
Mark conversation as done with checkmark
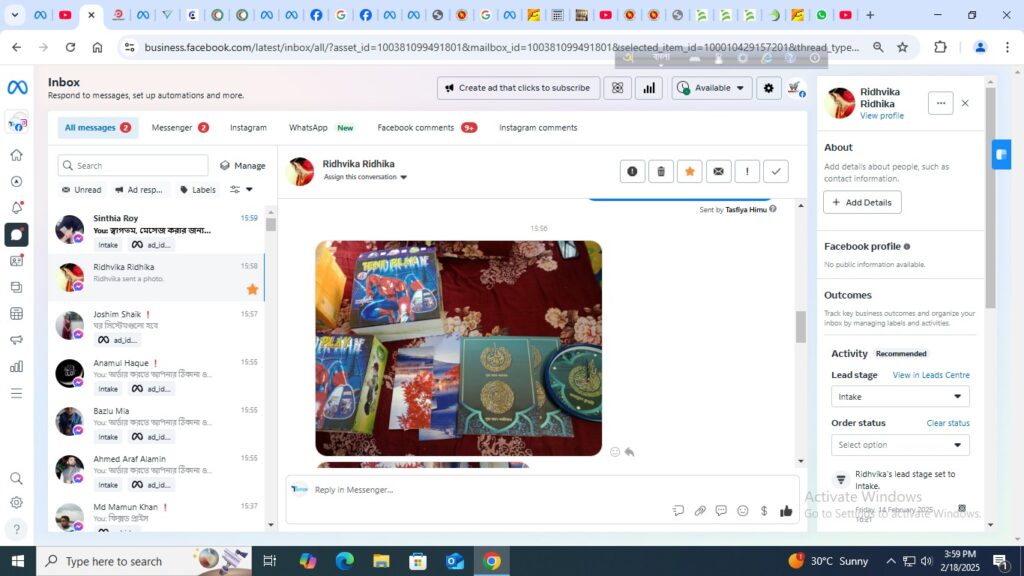coord(776,172)
